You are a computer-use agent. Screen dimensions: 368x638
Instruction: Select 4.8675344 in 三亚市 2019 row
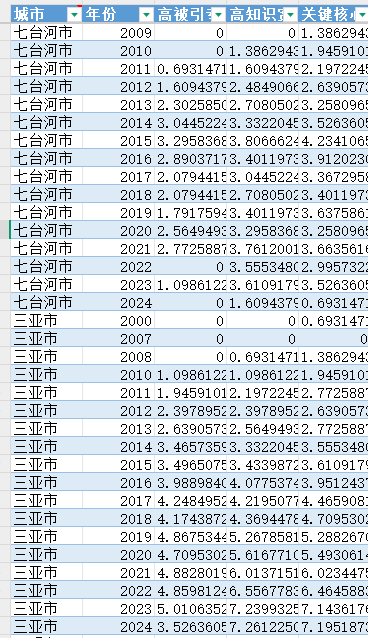click(191, 535)
